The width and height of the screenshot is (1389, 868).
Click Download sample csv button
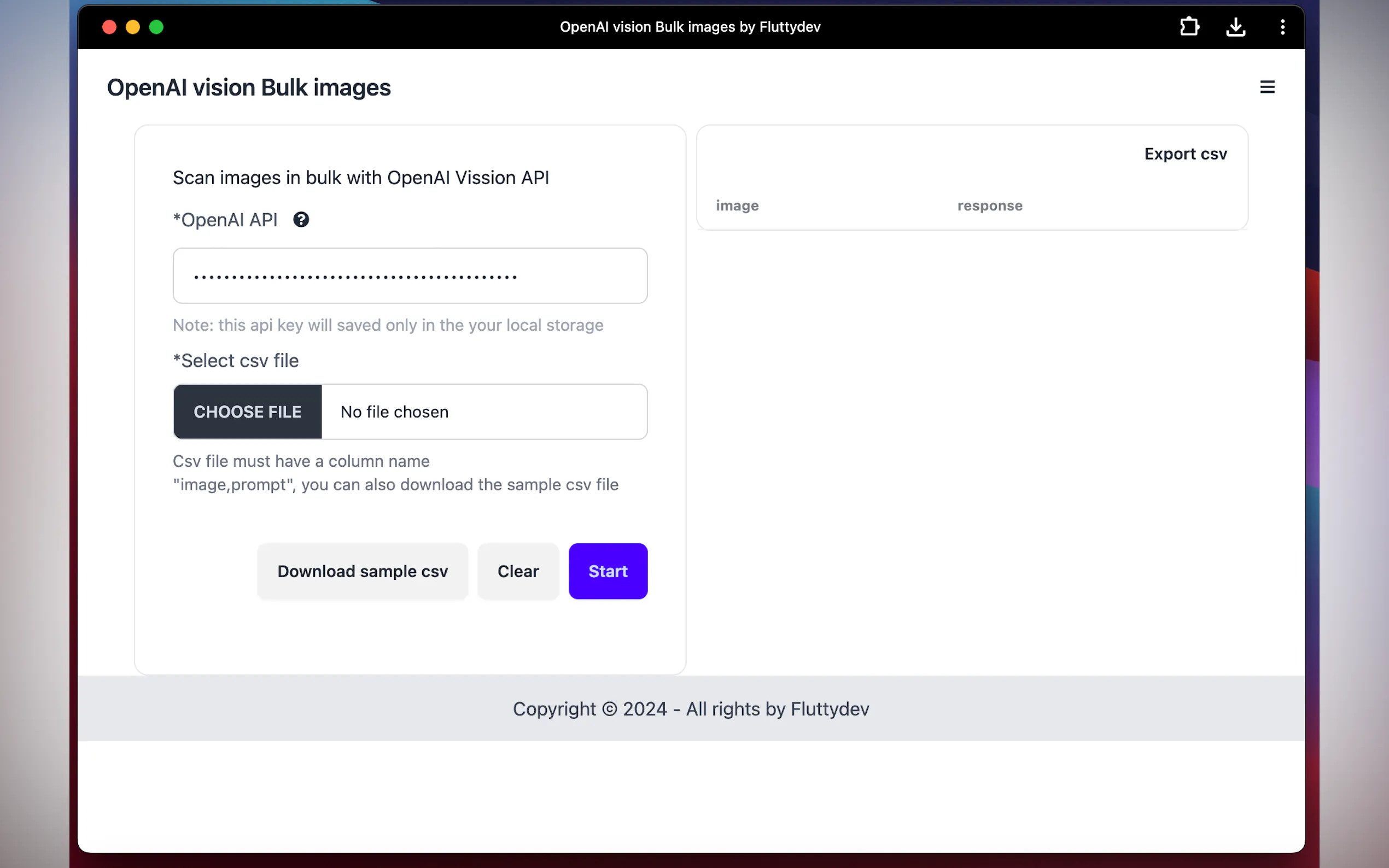pos(363,571)
